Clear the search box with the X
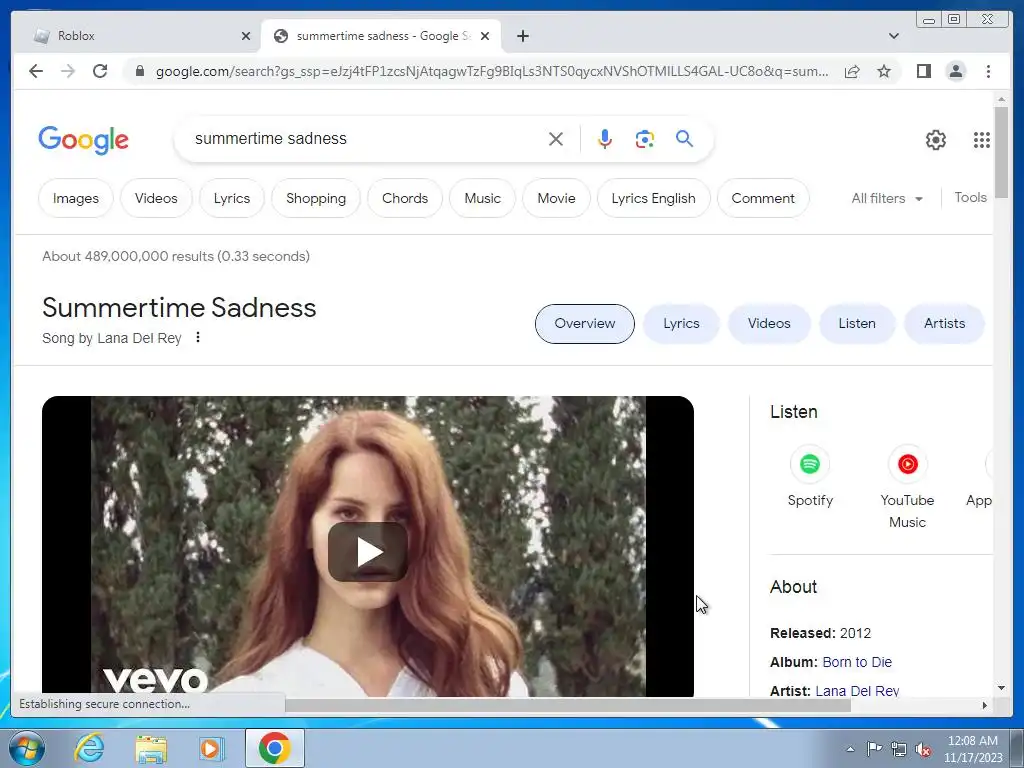The height and width of the screenshot is (768, 1024). click(556, 139)
